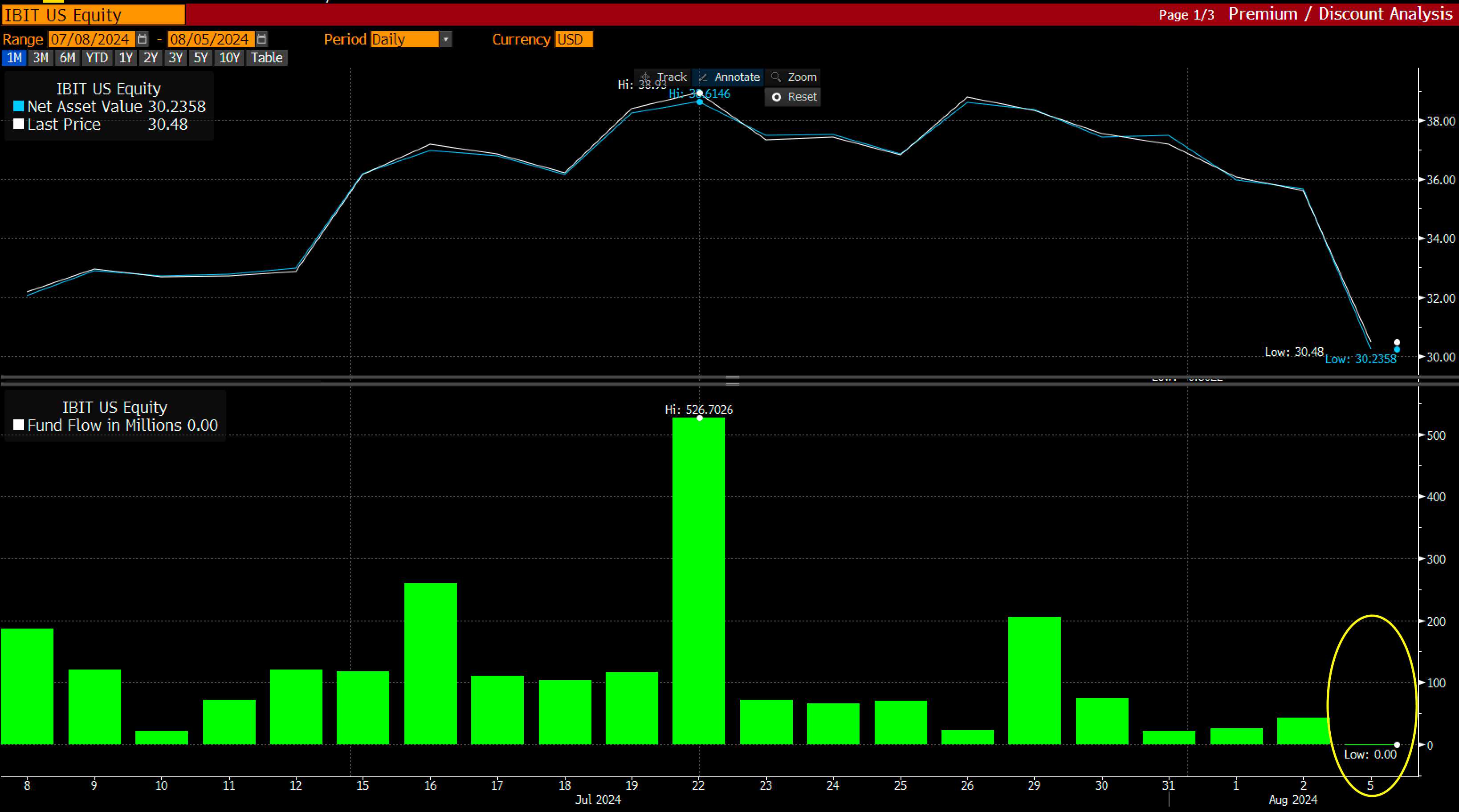This screenshot has height=812, width=1459.
Task: Click the IBIT US Equity ticker field
Action: (x=94, y=15)
